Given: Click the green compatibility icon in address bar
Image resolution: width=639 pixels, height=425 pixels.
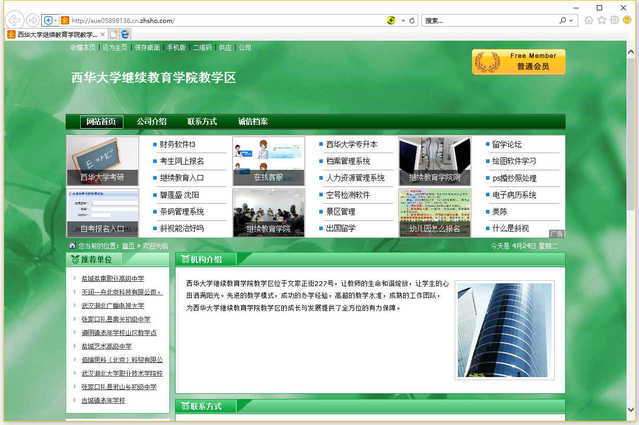Looking at the screenshot, I should tap(390, 20).
